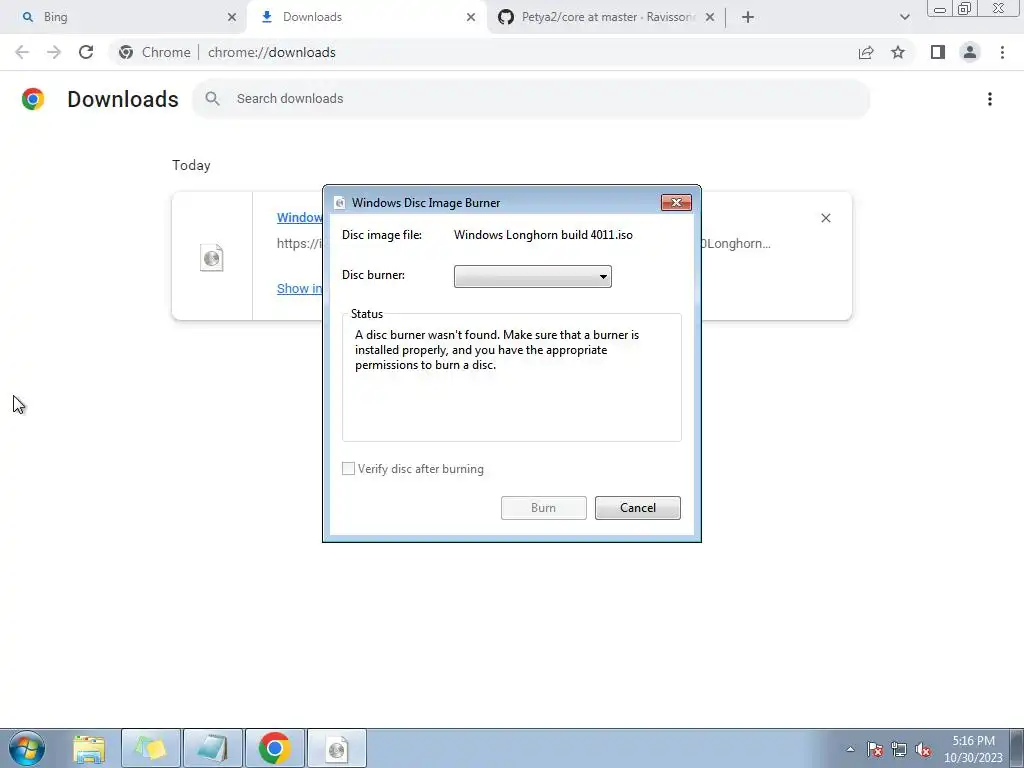Expand the Disc burner dropdown
Screen dimensions: 1024x768
tap(532, 276)
